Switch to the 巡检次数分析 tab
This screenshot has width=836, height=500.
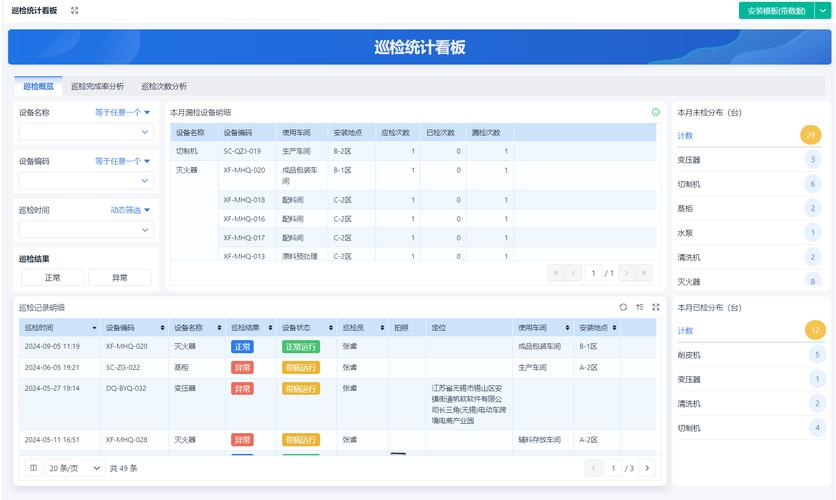tap(164, 86)
